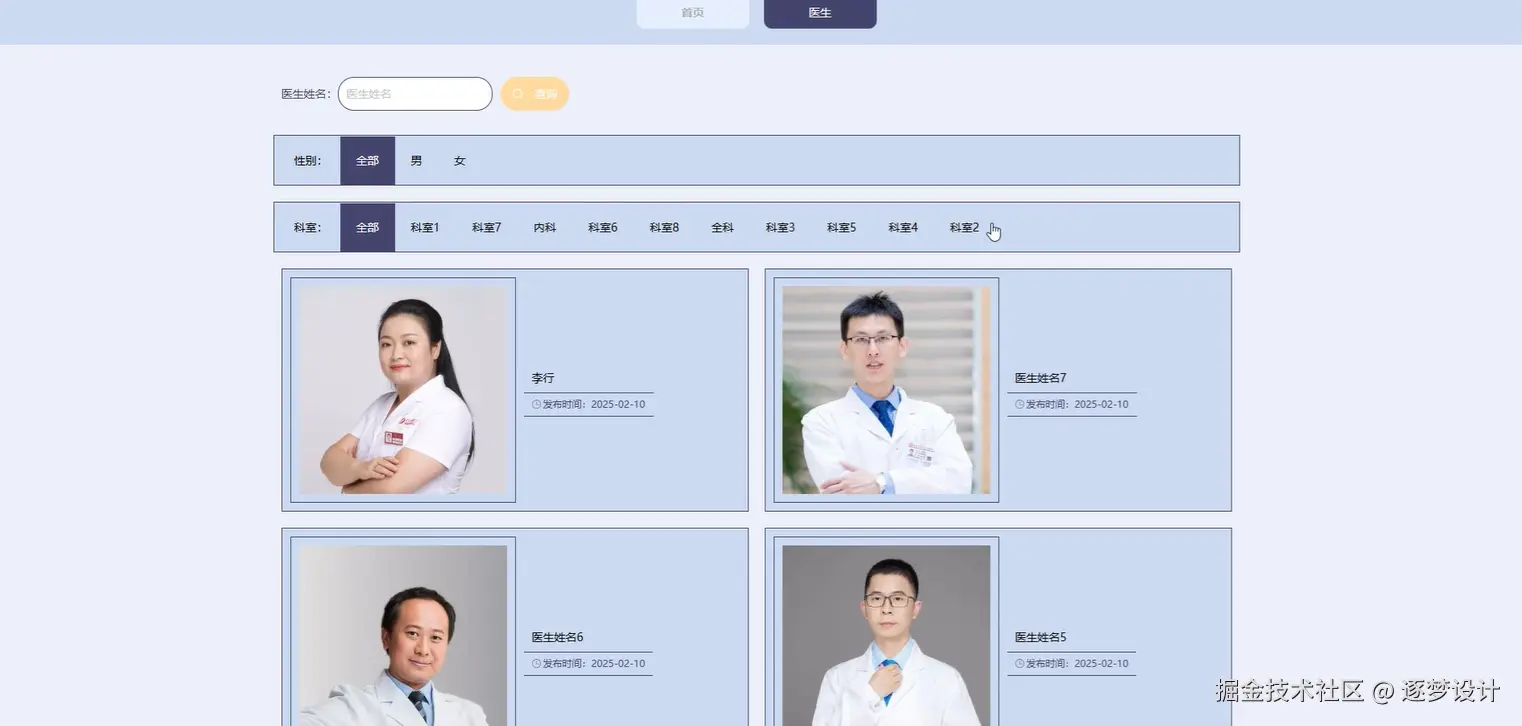
Task: Filter department by 科室1
Action: pyautogui.click(x=425, y=228)
